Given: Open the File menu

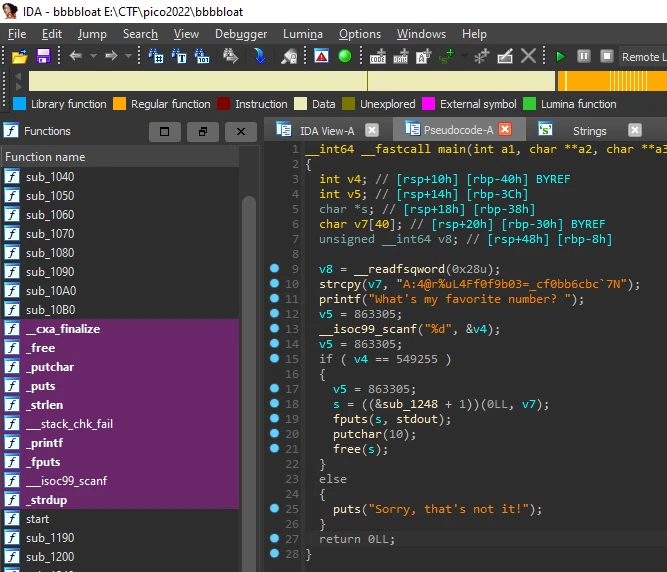Looking at the screenshot, I should coord(17,34).
